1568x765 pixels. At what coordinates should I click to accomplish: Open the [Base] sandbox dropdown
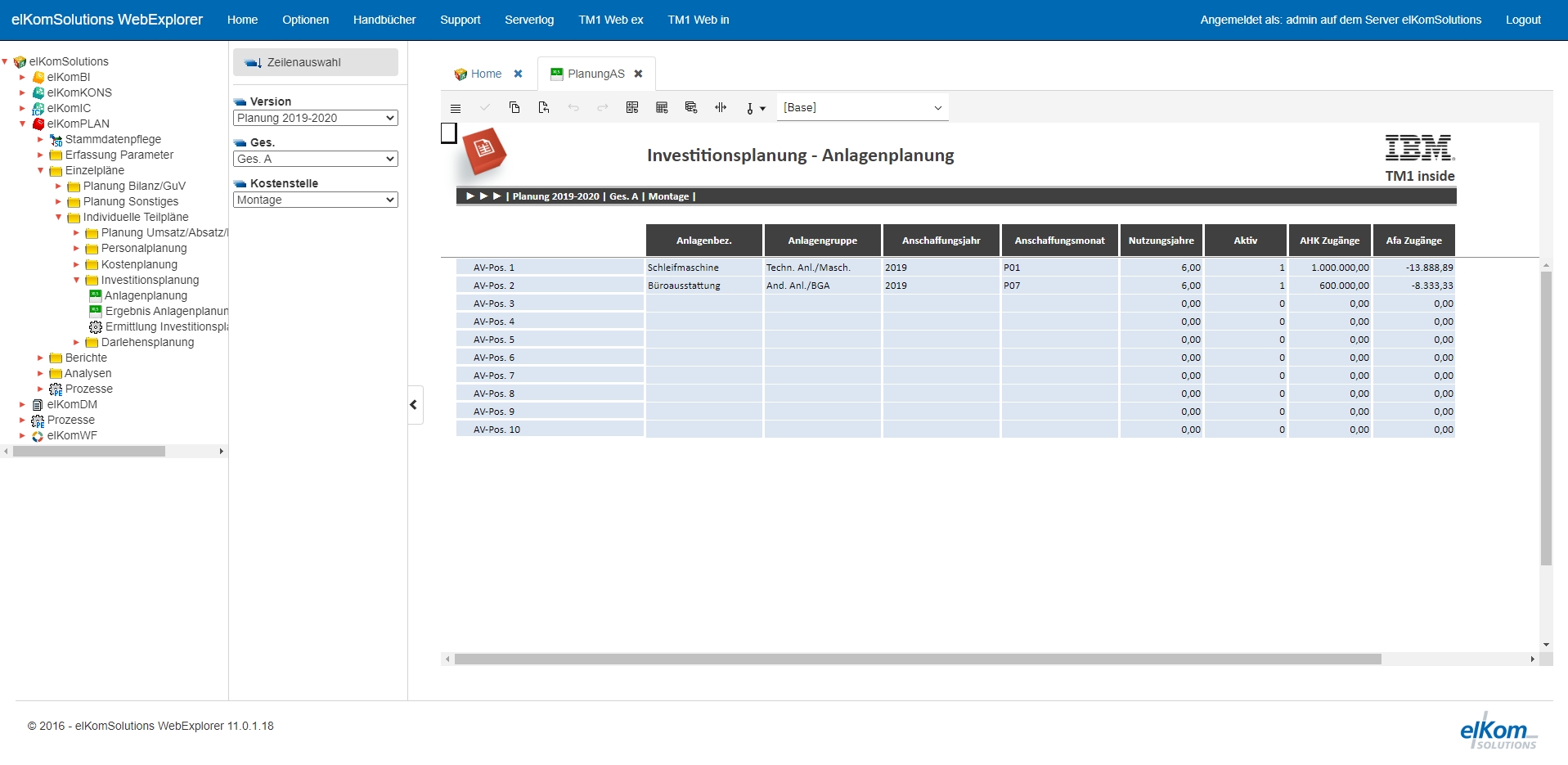862,108
